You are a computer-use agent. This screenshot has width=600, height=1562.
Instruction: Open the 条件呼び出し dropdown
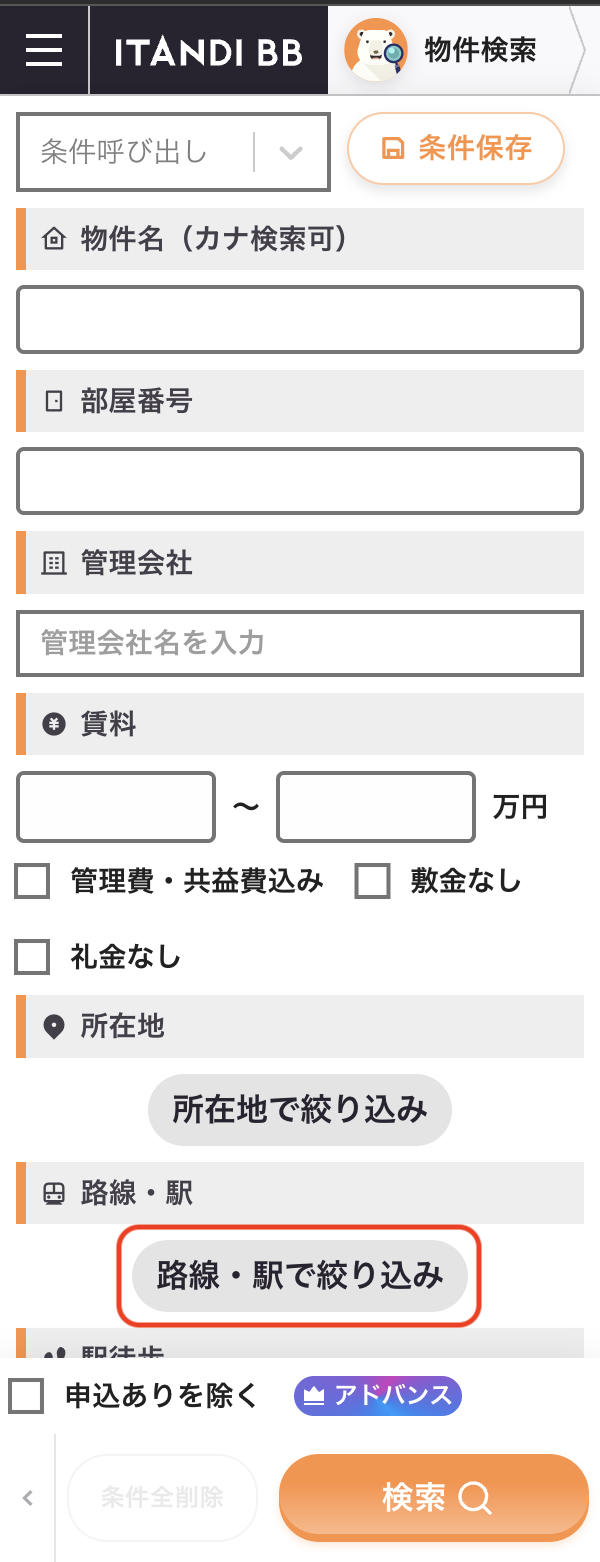(x=173, y=152)
